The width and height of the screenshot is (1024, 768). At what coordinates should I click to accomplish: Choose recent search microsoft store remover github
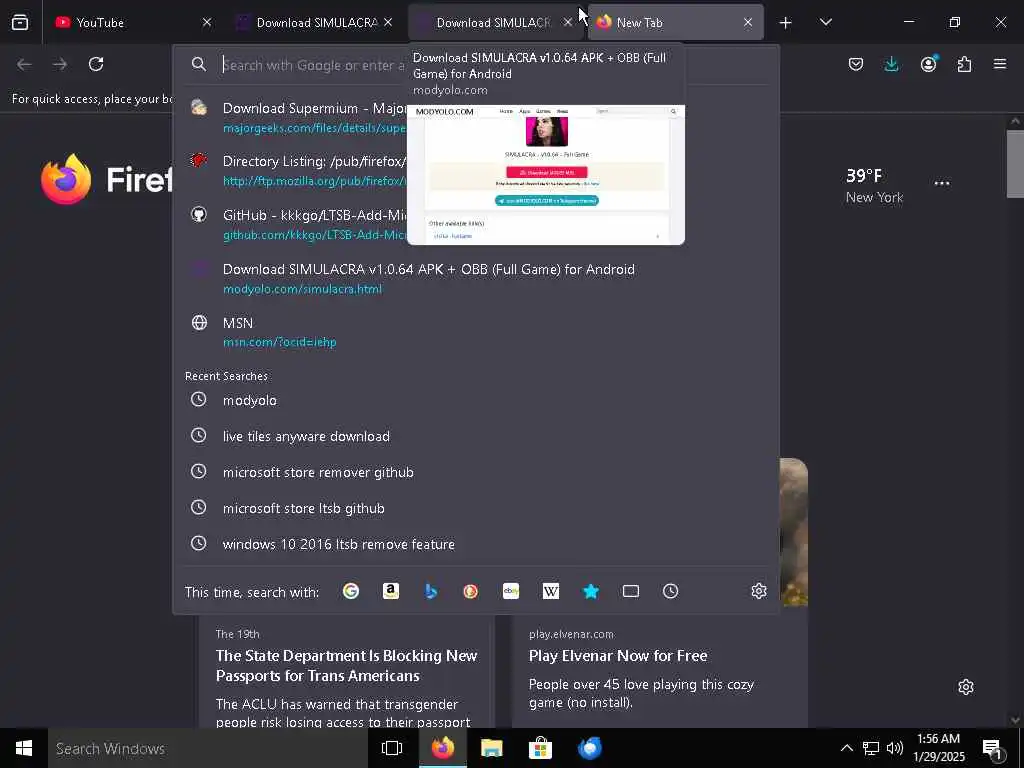tap(476, 472)
